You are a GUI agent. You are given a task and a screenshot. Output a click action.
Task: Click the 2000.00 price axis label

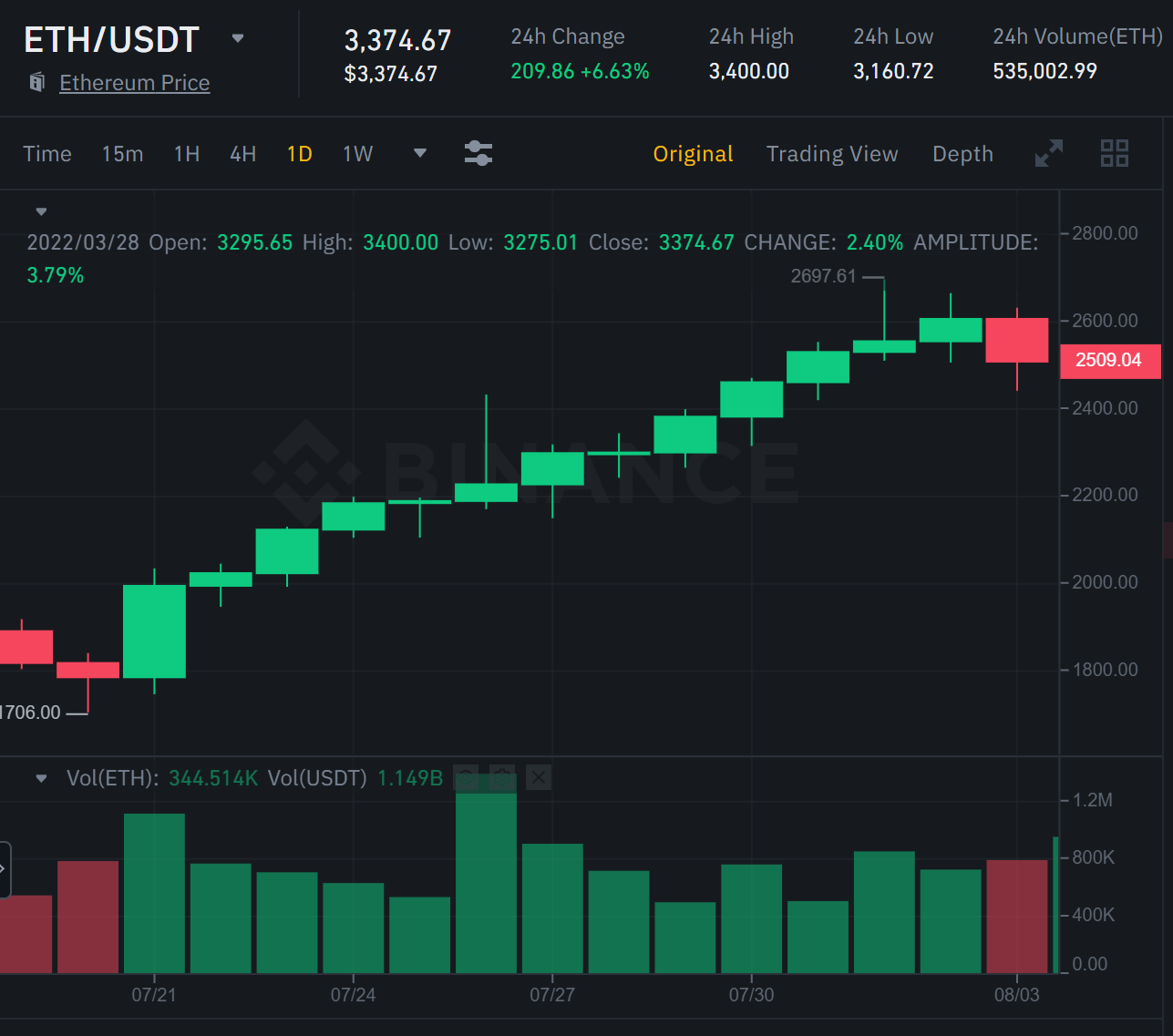click(x=1105, y=582)
